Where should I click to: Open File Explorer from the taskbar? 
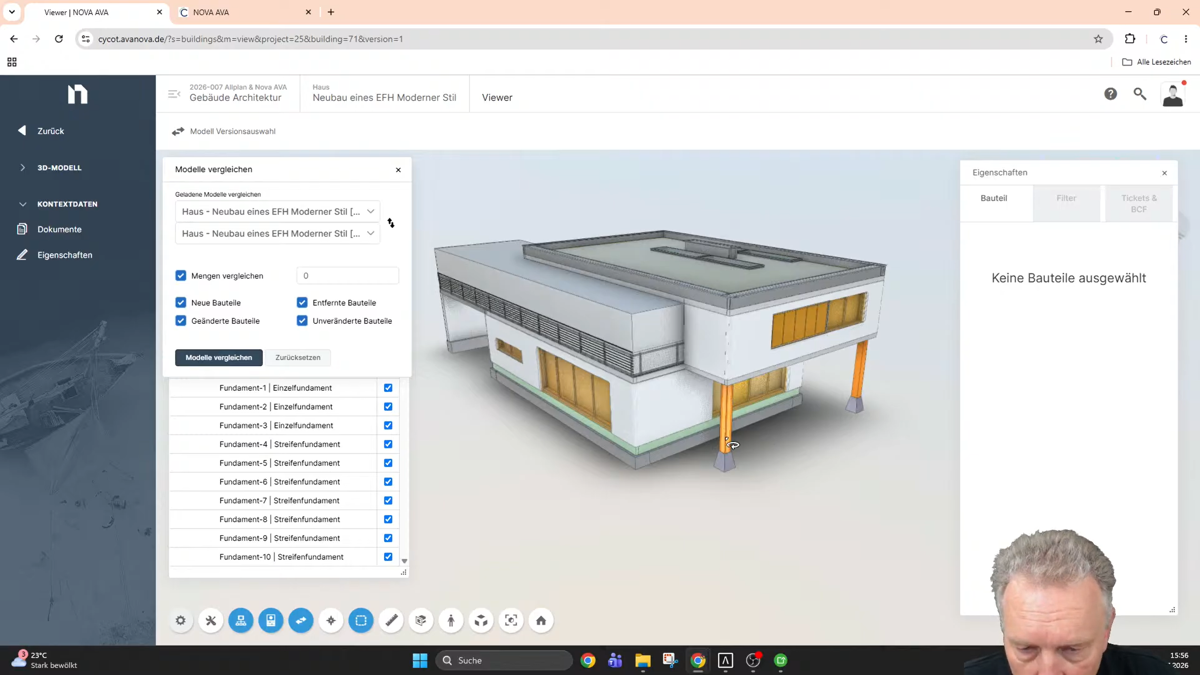click(x=643, y=661)
